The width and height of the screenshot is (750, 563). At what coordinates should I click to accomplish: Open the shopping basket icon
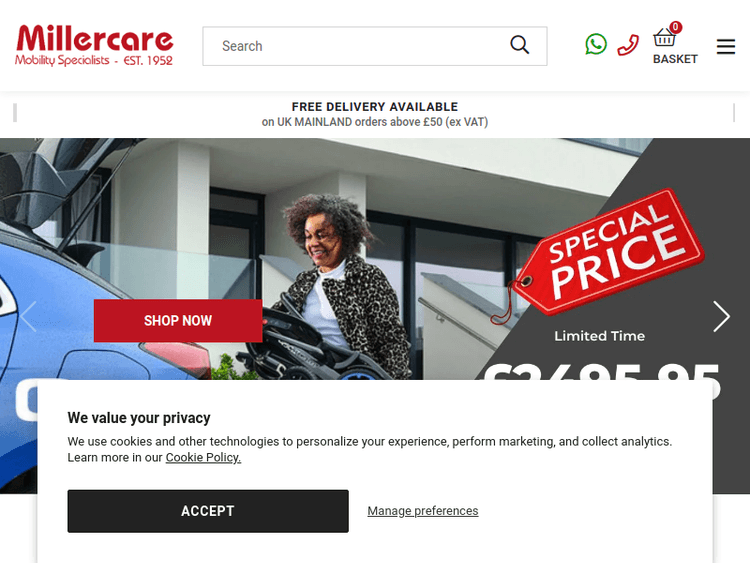664,37
